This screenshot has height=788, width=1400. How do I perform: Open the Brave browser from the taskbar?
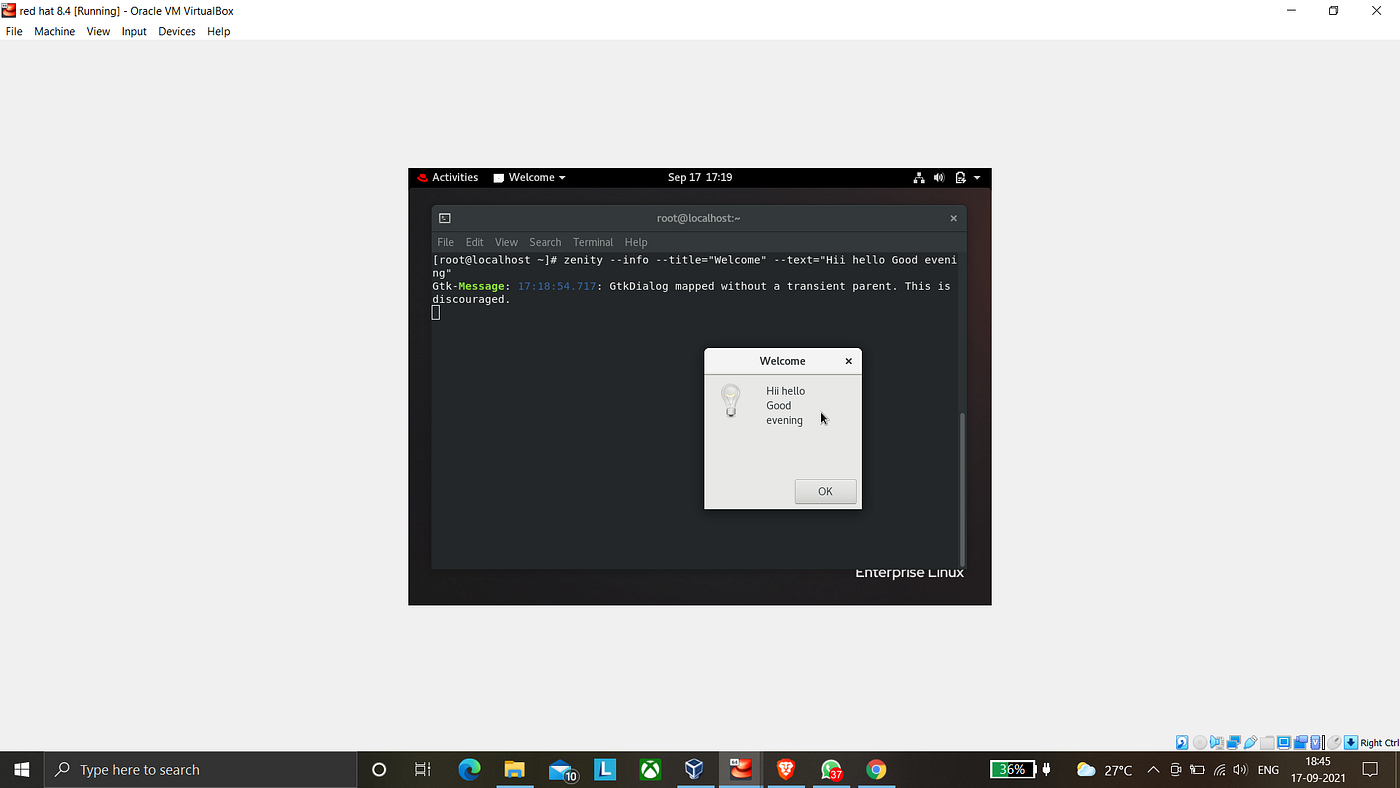[x=786, y=769]
